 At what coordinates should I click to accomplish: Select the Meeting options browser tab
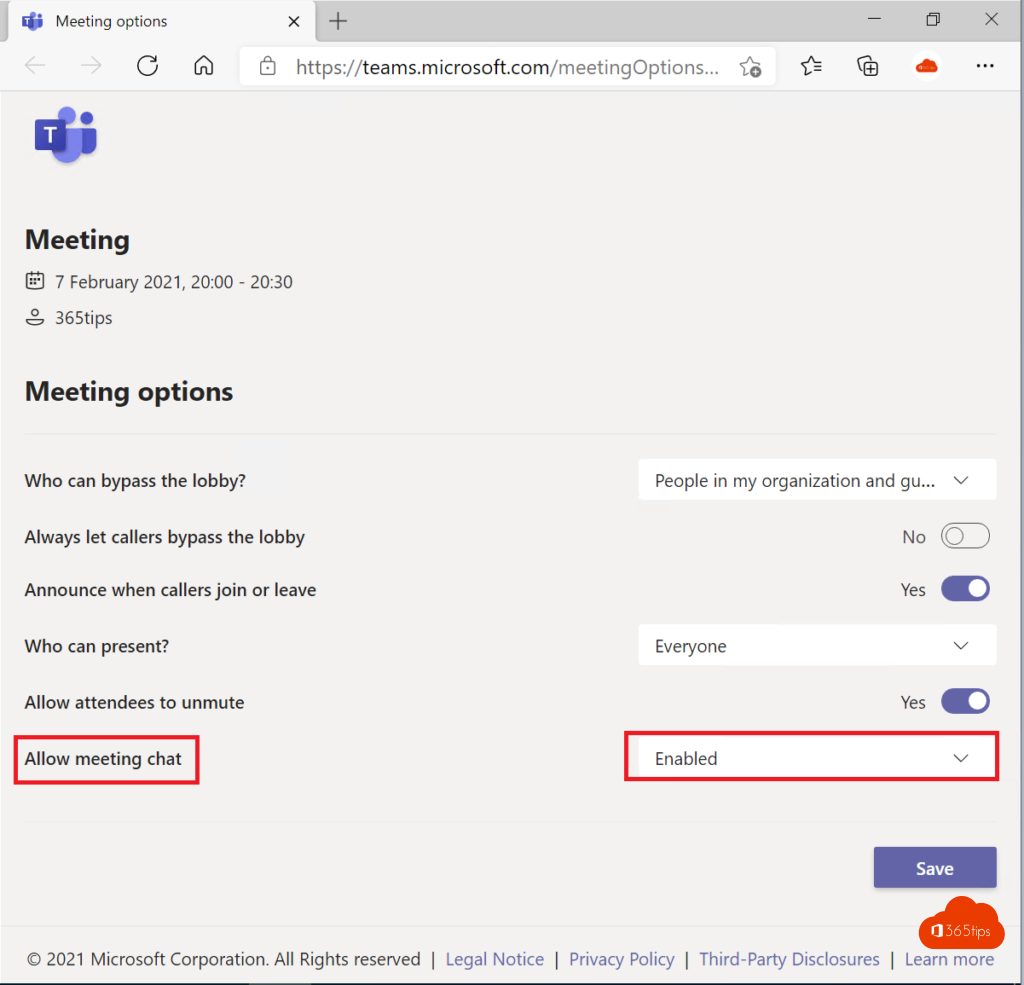tap(161, 22)
